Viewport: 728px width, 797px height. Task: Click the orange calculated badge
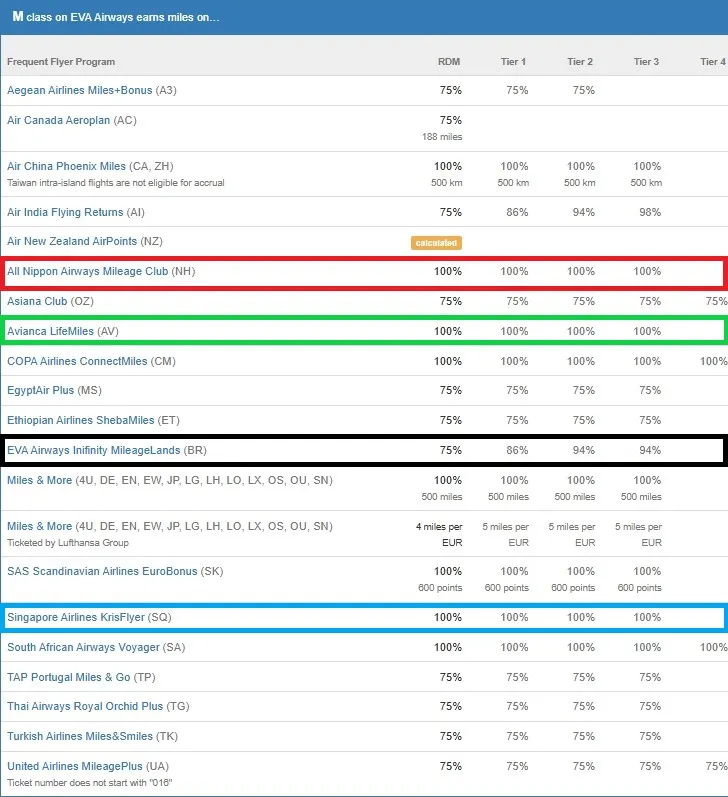click(436, 243)
